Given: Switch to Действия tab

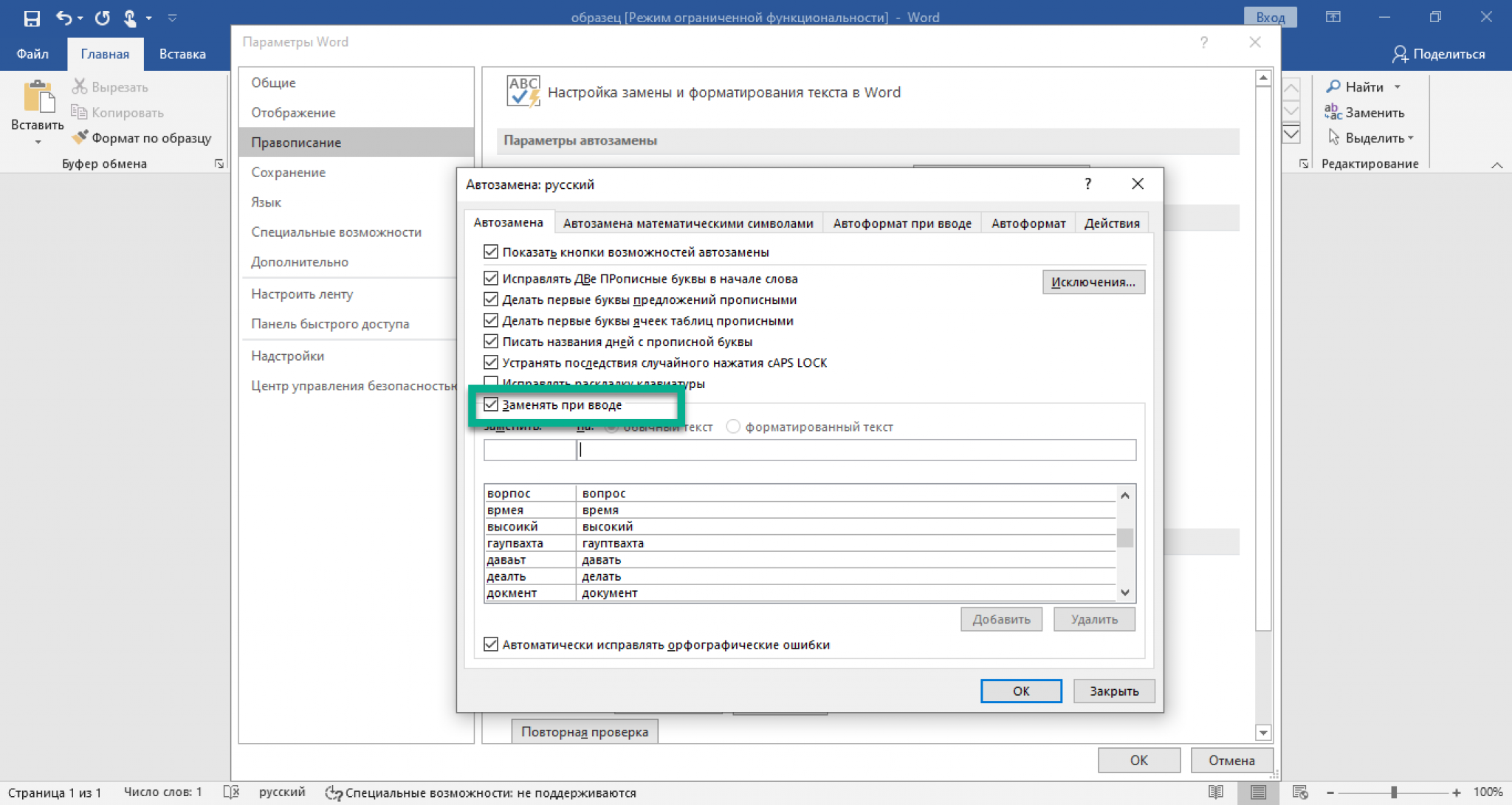Looking at the screenshot, I should (x=1112, y=223).
